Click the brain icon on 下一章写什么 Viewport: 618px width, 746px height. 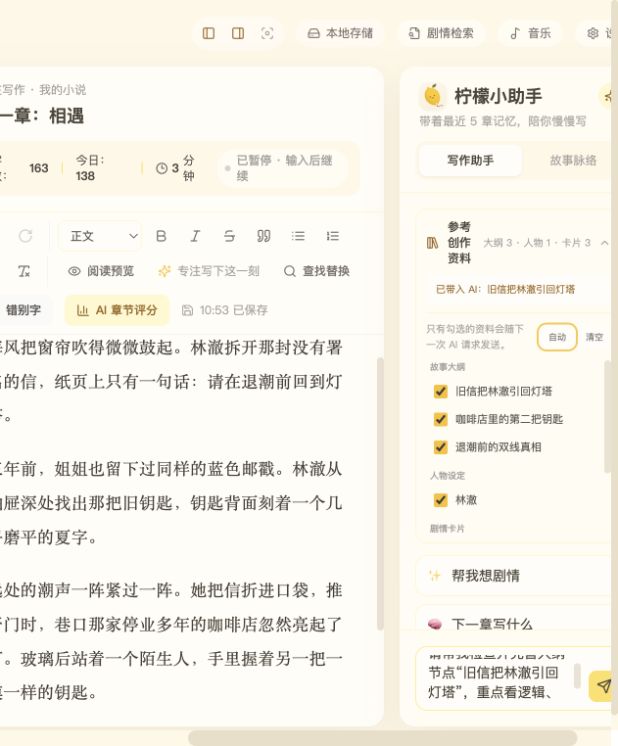coord(435,624)
